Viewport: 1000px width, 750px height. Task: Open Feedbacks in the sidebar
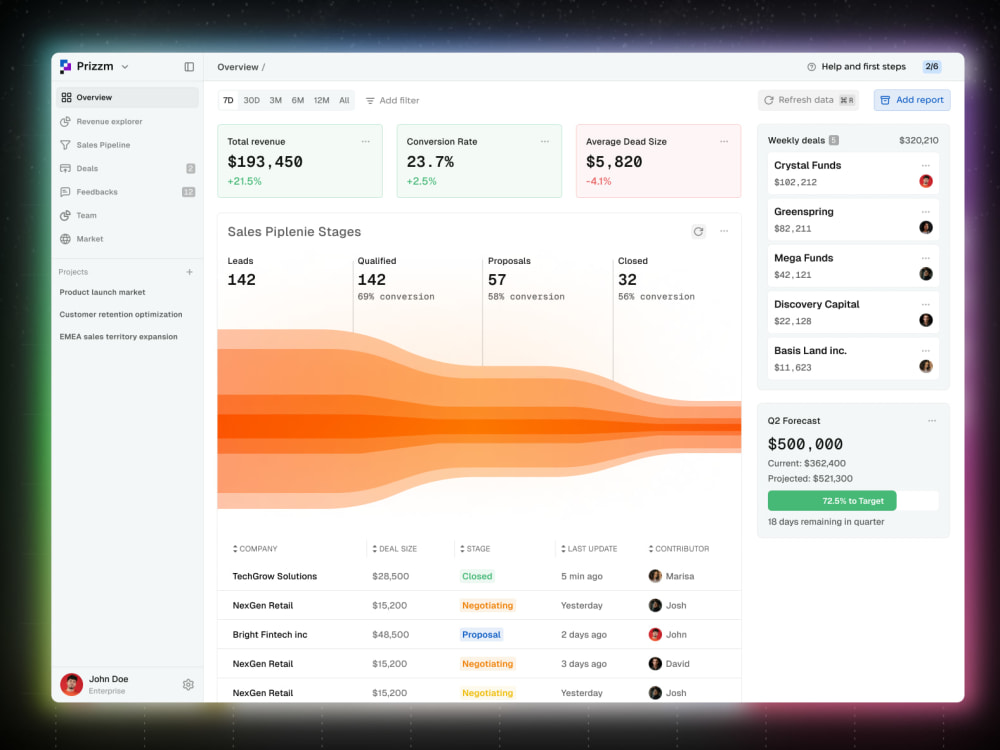(128, 192)
